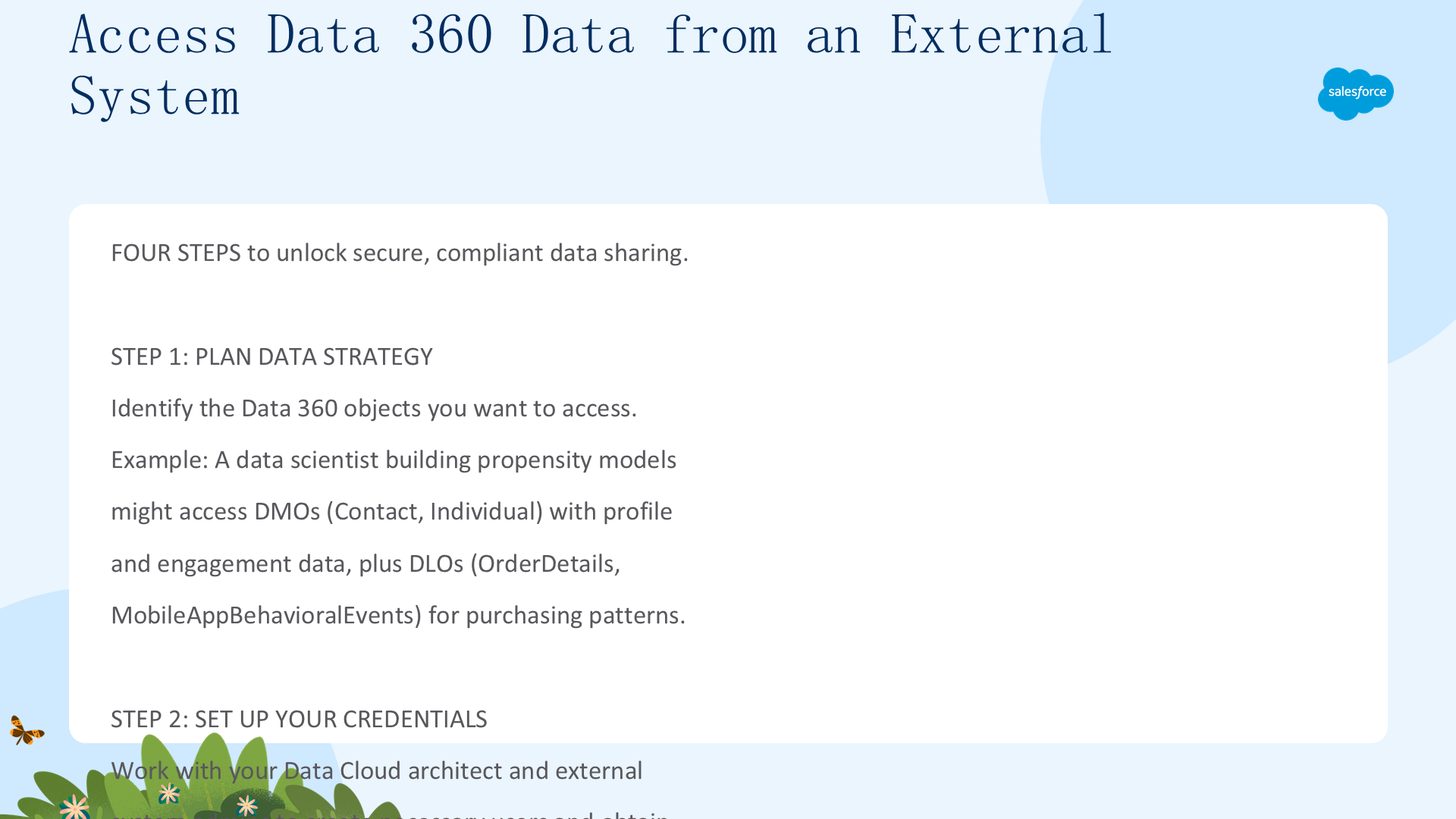Select "360" in the slide title

(x=451, y=35)
